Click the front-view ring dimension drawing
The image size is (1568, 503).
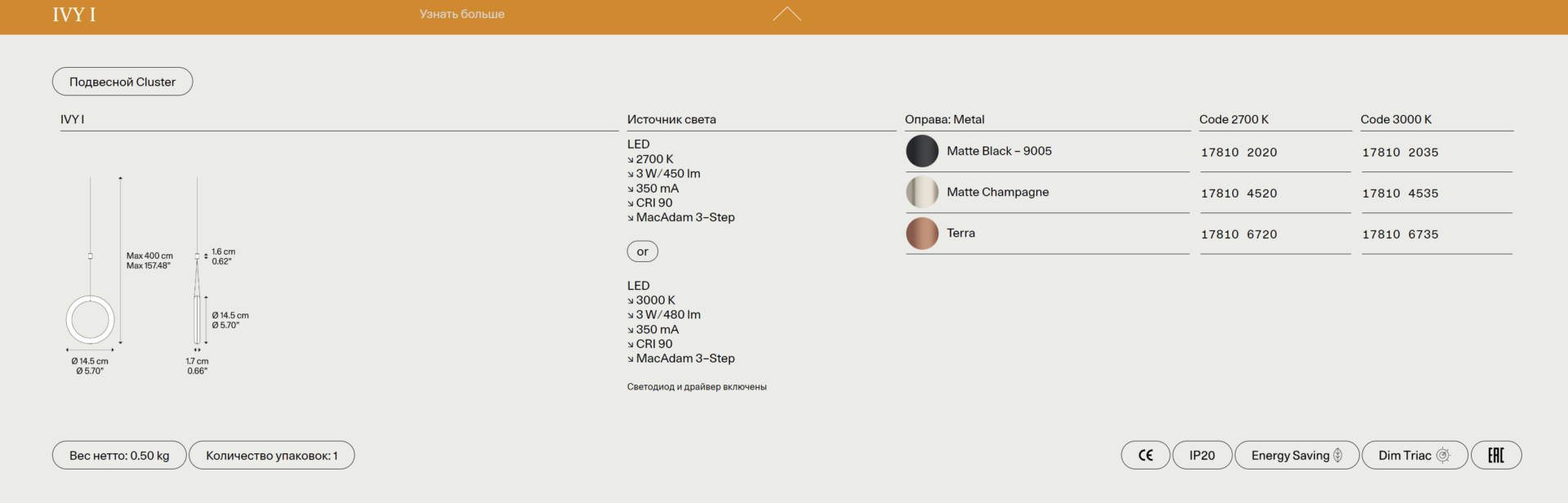90,318
